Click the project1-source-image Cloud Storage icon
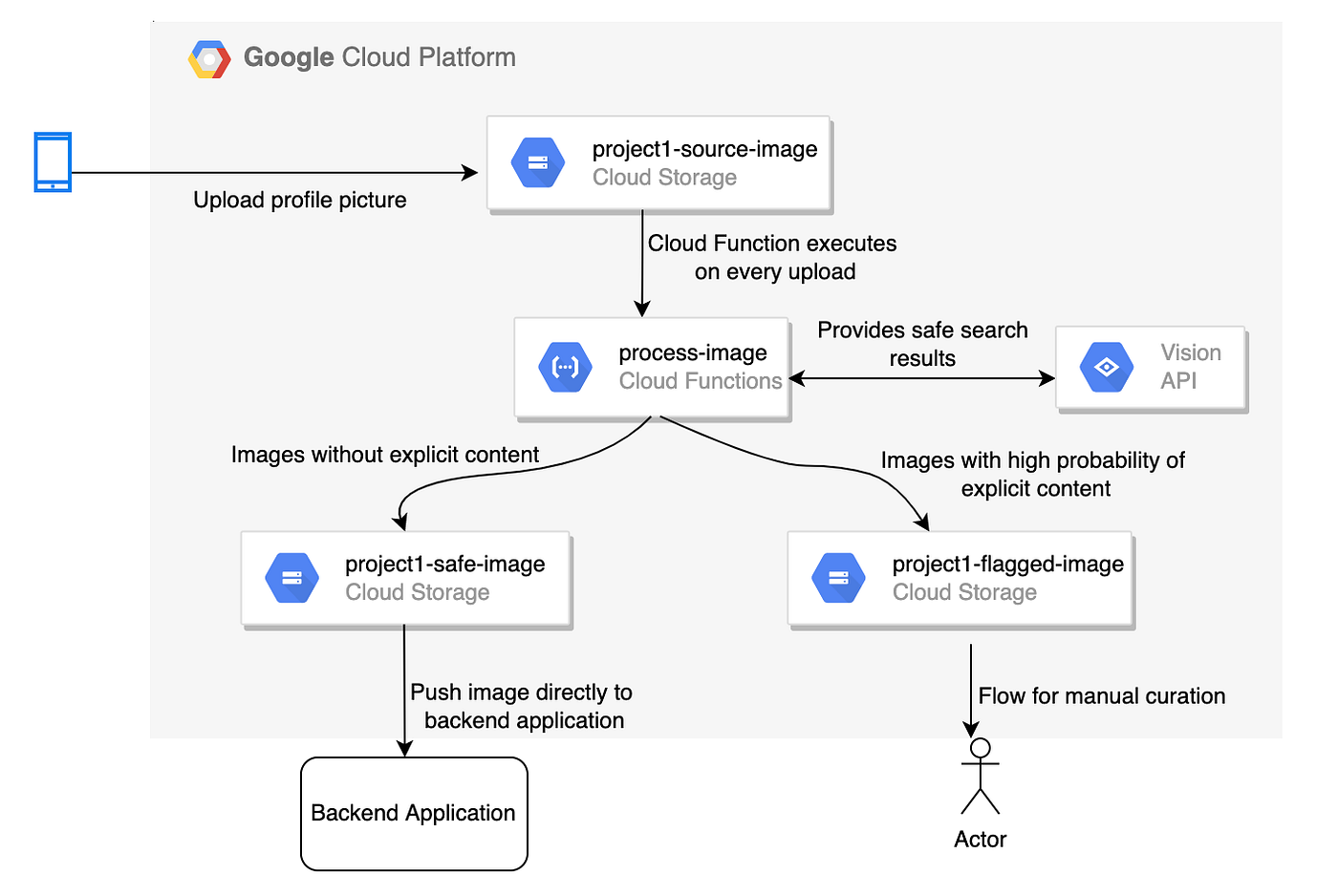 click(x=538, y=162)
